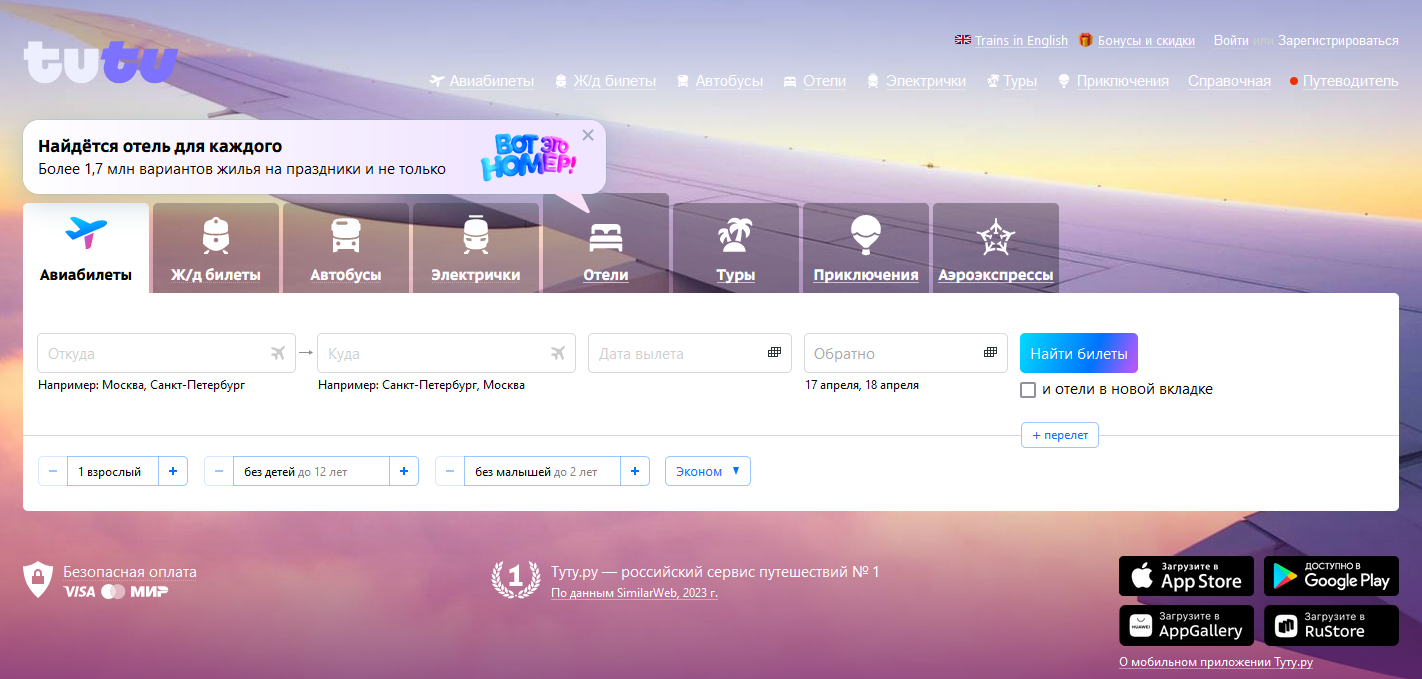Close the hotel promotion banner

pyautogui.click(x=588, y=135)
